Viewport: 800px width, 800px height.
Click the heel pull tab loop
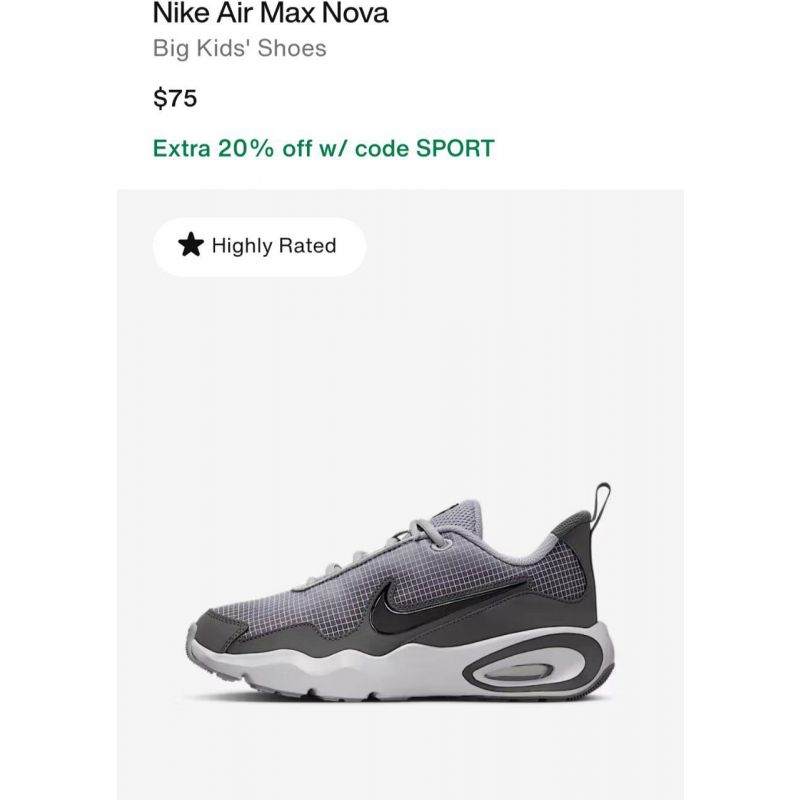click(x=602, y=506)
